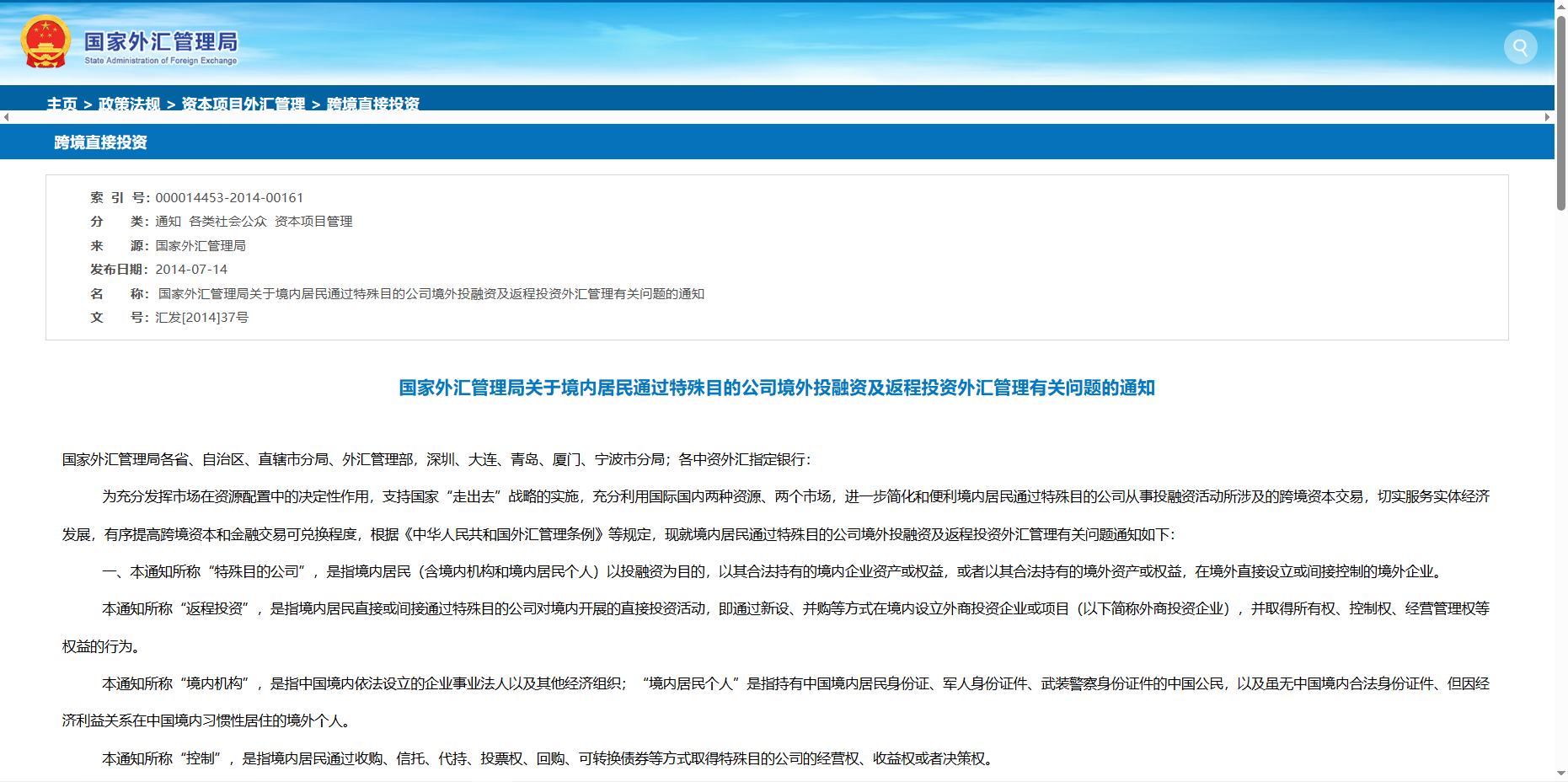
Task: Click the 跨境直接投资 section header bar
Action: click(x=100, y=142)
